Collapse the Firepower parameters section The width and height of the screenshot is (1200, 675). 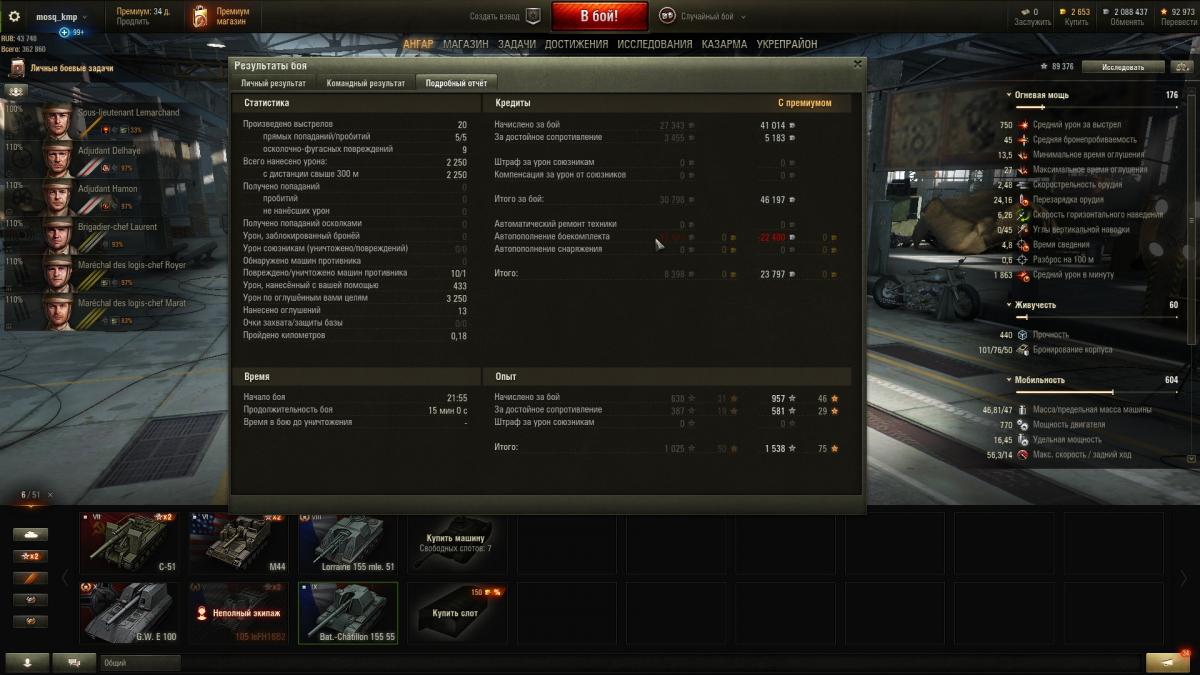pos(1009,95)
